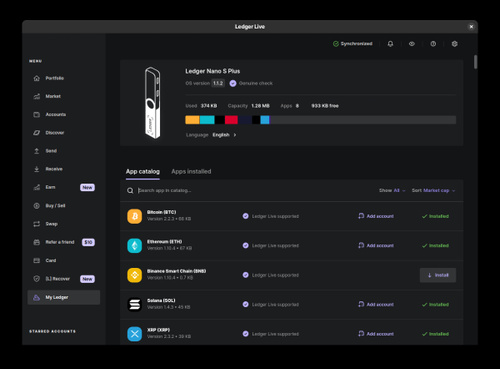Open Discover in the sidebar
Viewport: 500px width, 369px height.
[55, 133]
